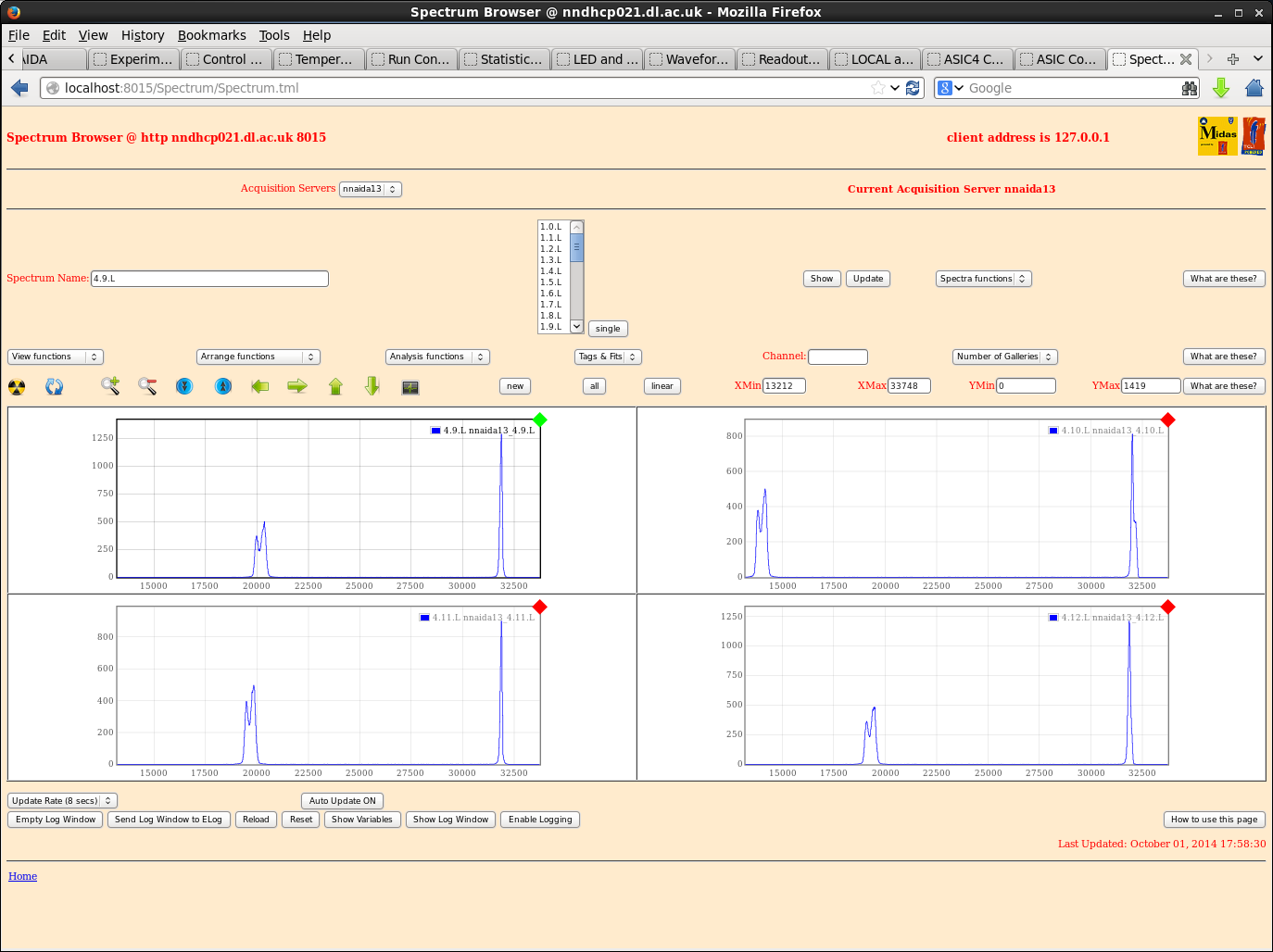This screenshot has height=952, width=1273.
Task: Close the Spect... tab
Action: (x=1186, y=59)
